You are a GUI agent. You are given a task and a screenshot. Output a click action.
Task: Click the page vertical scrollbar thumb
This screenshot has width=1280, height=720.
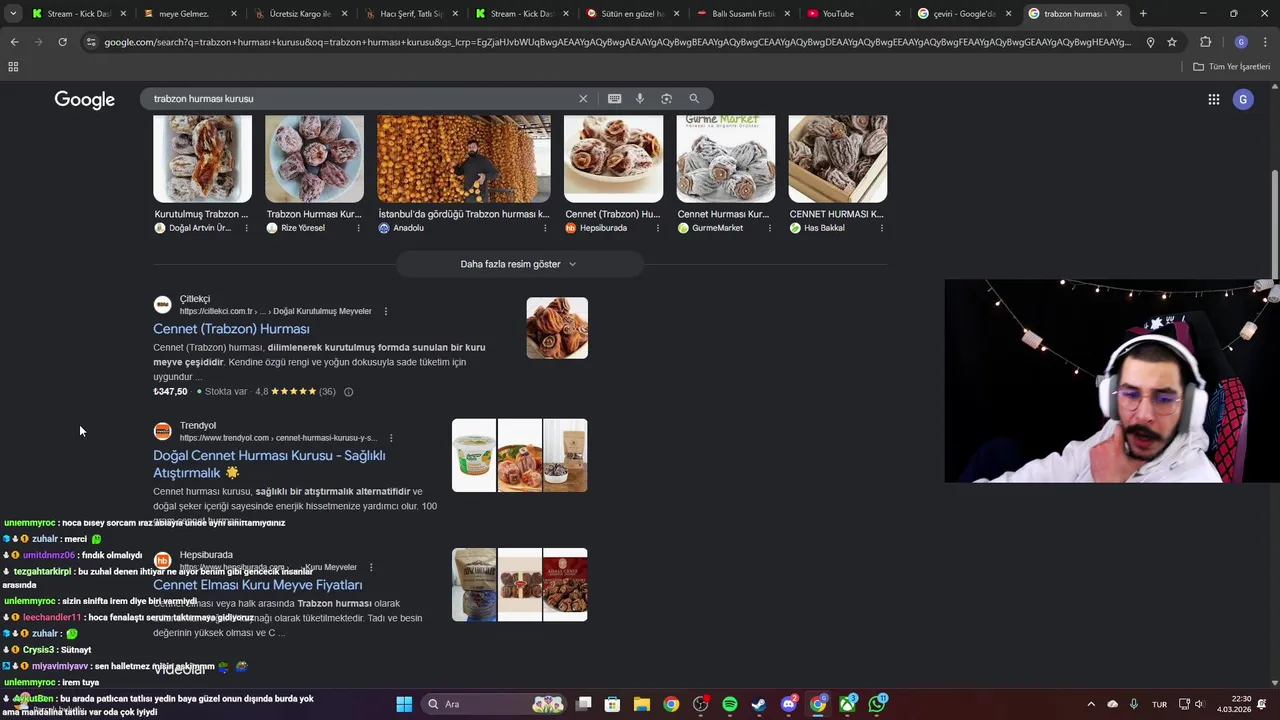tap(1274, 225)
